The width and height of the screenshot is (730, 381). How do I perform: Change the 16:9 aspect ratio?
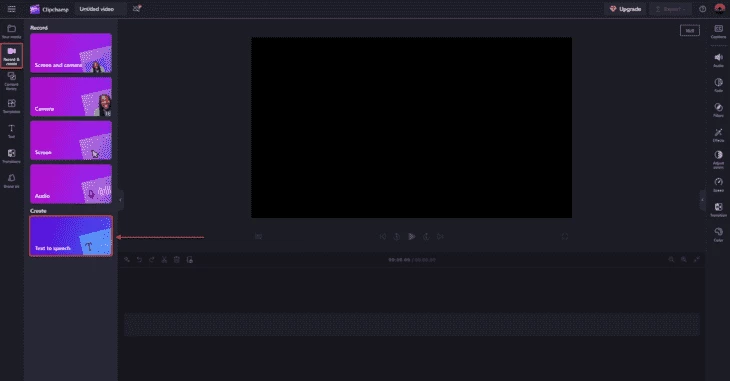click(x=689, y=31)
